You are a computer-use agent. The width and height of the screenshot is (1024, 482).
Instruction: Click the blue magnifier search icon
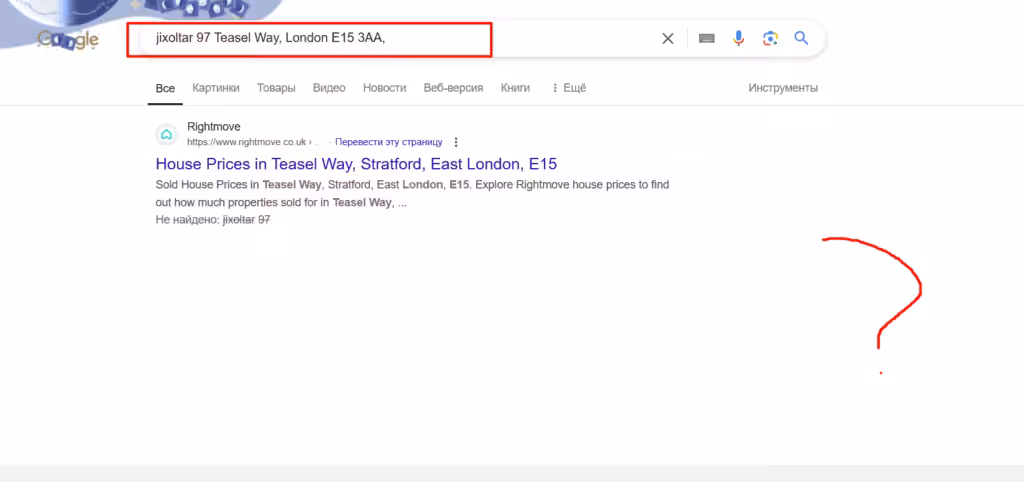[x=801, y=39]
